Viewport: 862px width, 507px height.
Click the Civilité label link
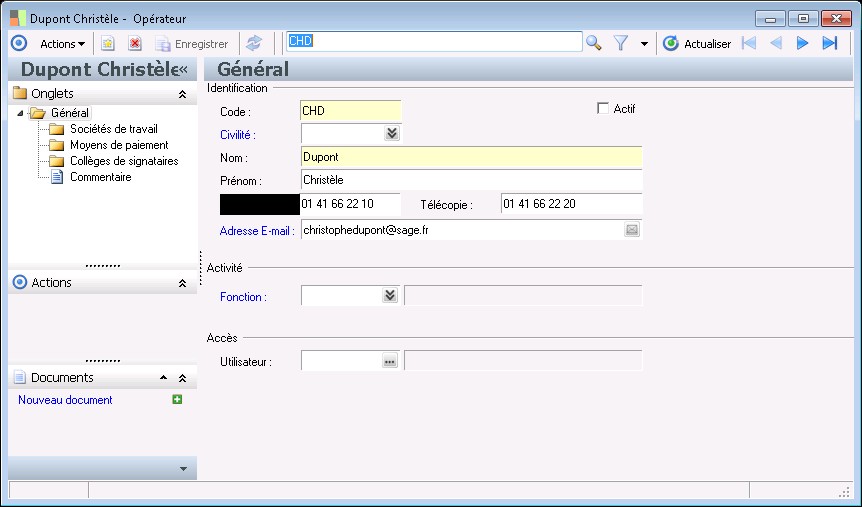tap(237, 135)
